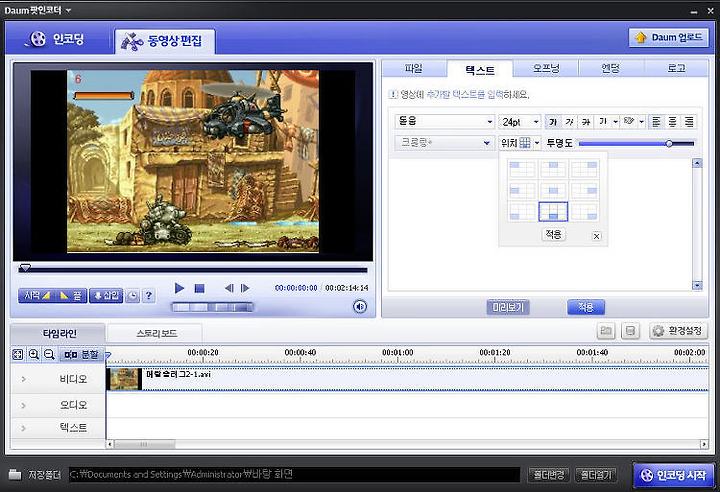This screenshot has height=492, width=720.
Task: Open the text effect style icon
Action: pos(629,121)
